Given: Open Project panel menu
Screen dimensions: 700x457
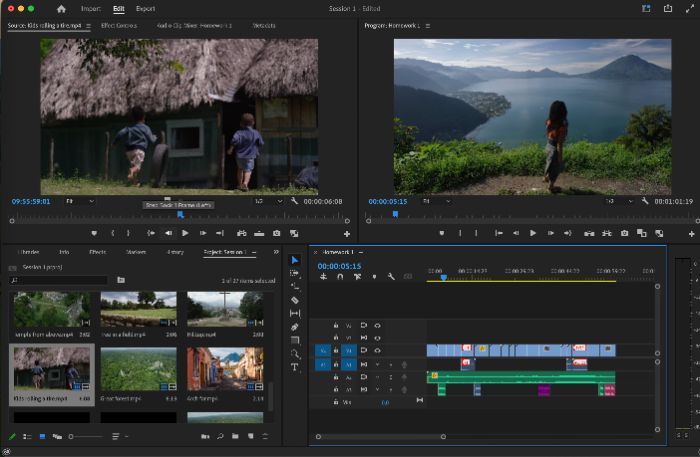Looking at the screenshot, I should [254, 252].
